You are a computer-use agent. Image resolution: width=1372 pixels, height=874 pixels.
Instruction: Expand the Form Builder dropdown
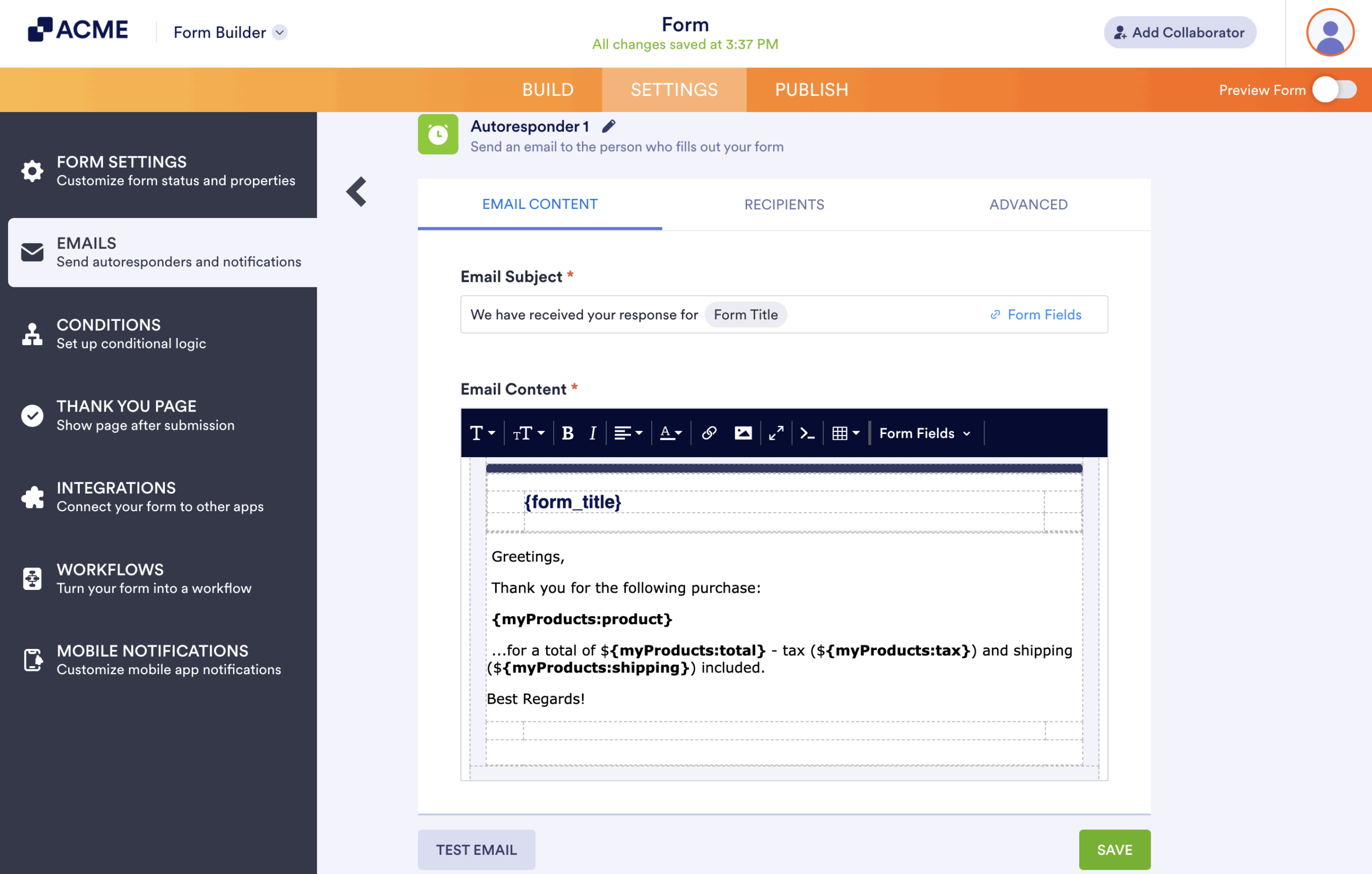pyautogui.click(x=279, y=33)
